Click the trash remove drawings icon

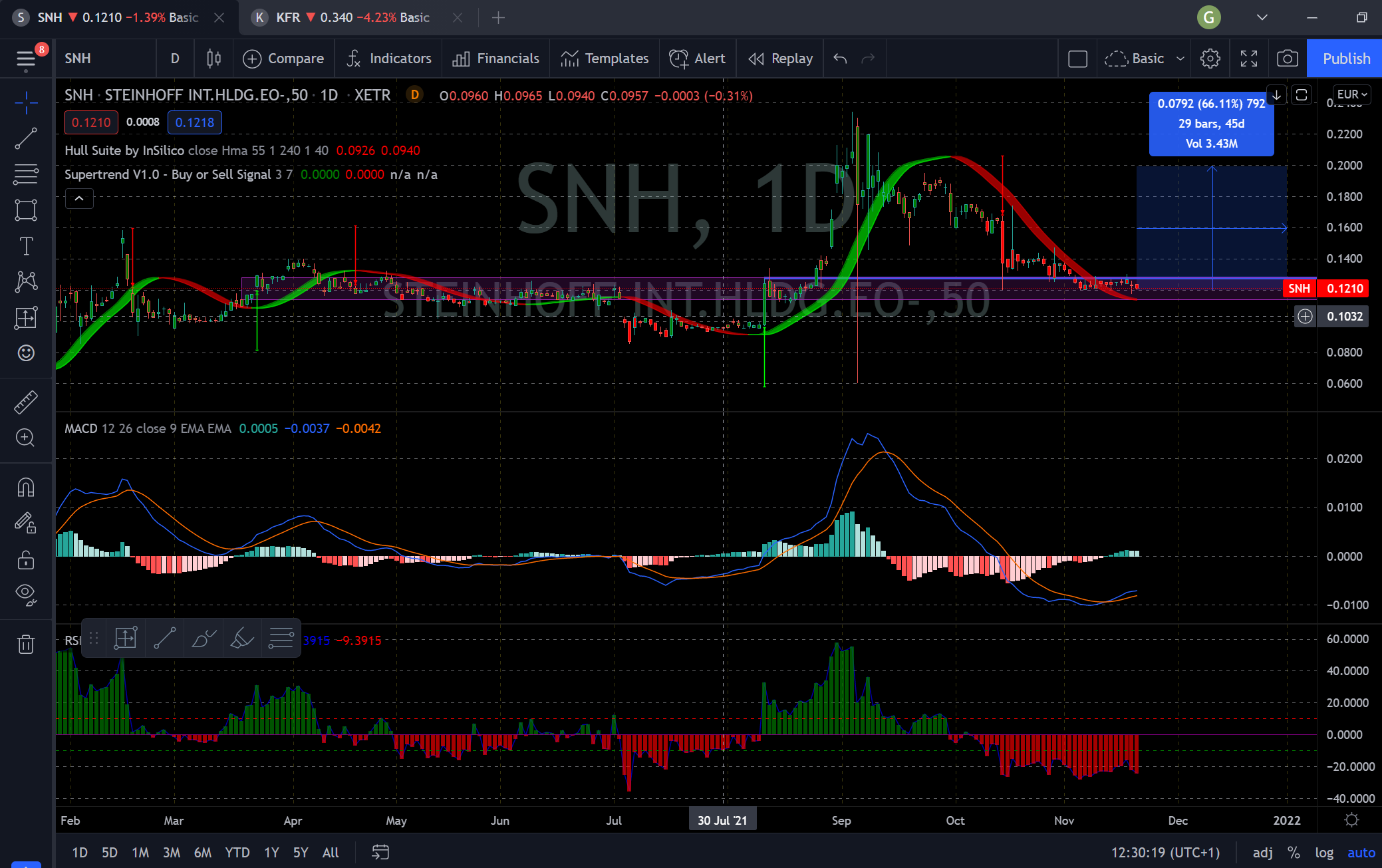26,644
